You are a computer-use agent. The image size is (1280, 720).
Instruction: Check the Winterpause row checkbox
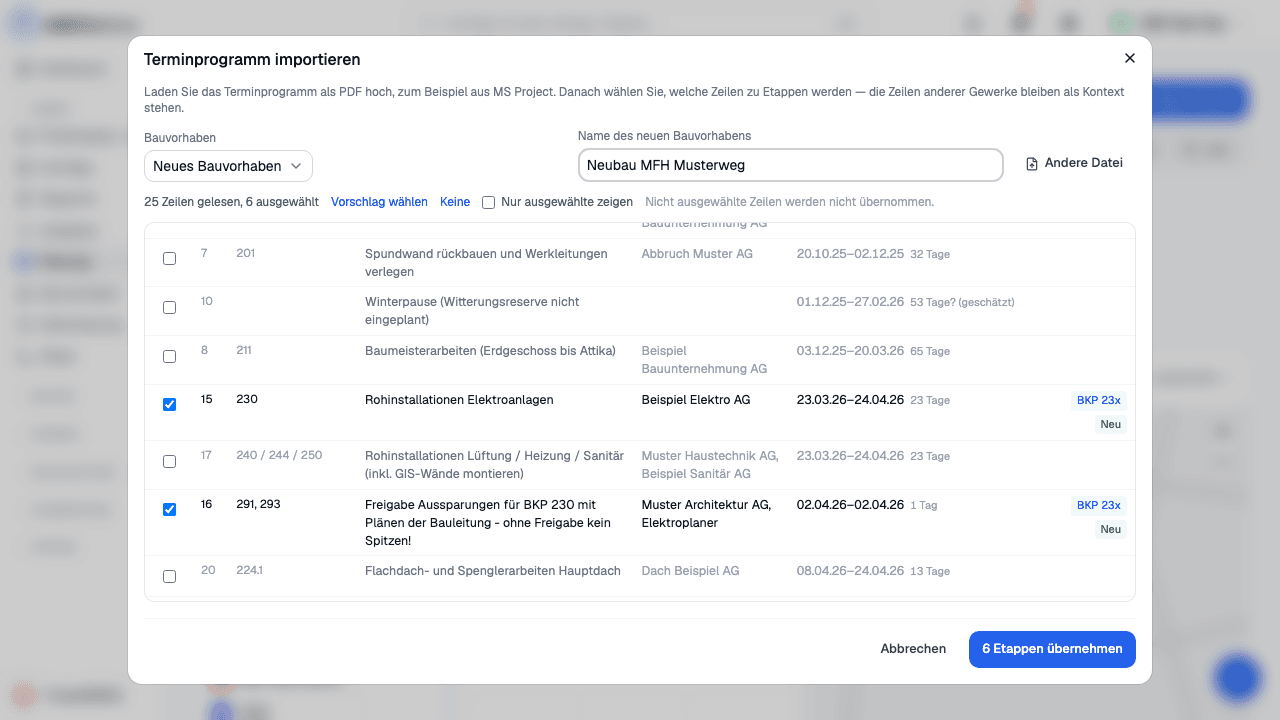tap(169, 308)
